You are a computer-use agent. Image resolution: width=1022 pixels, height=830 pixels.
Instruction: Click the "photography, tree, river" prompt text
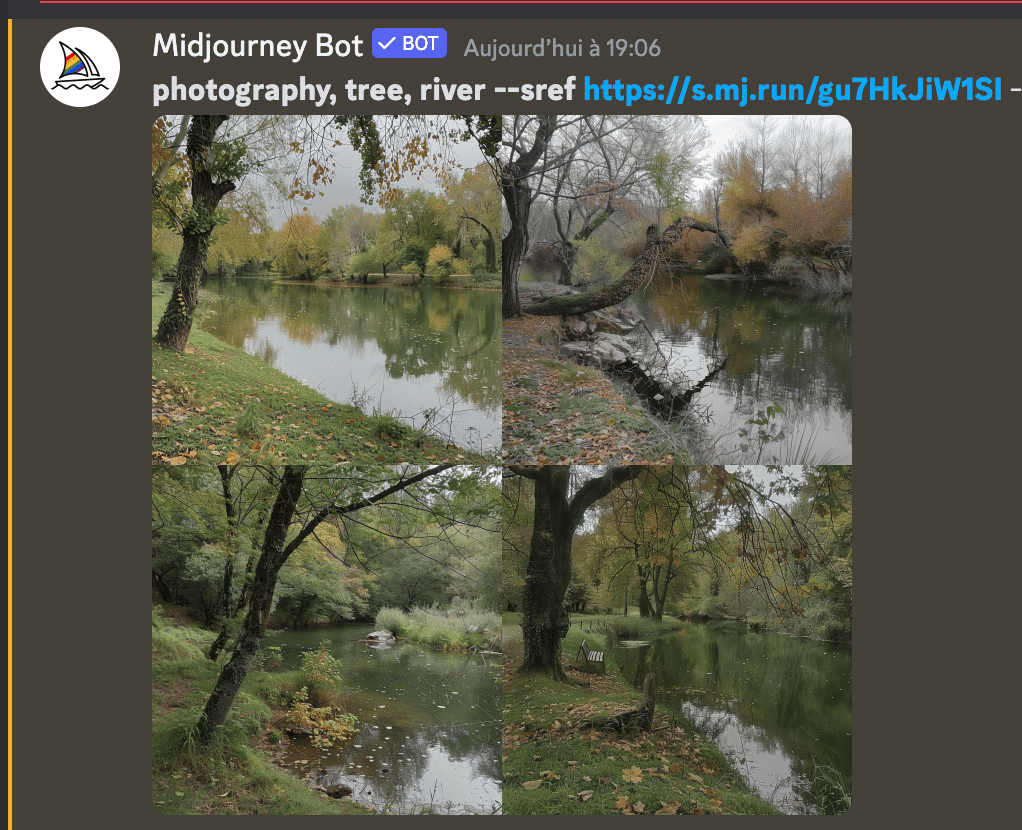pos(319,91)
